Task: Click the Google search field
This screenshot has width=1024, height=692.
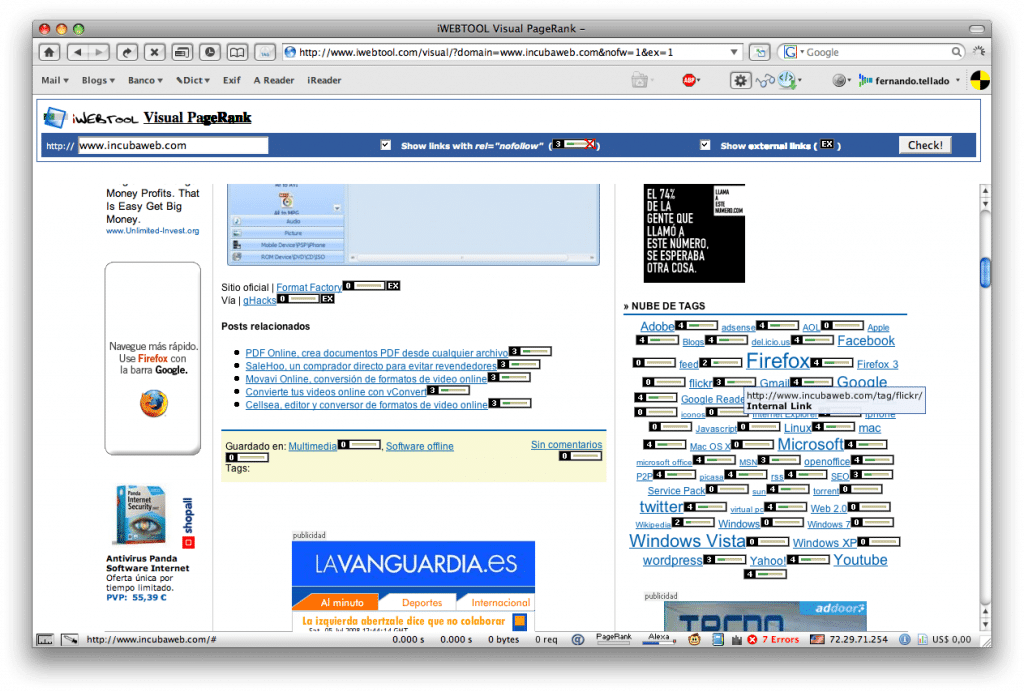Action: (877, 52)
